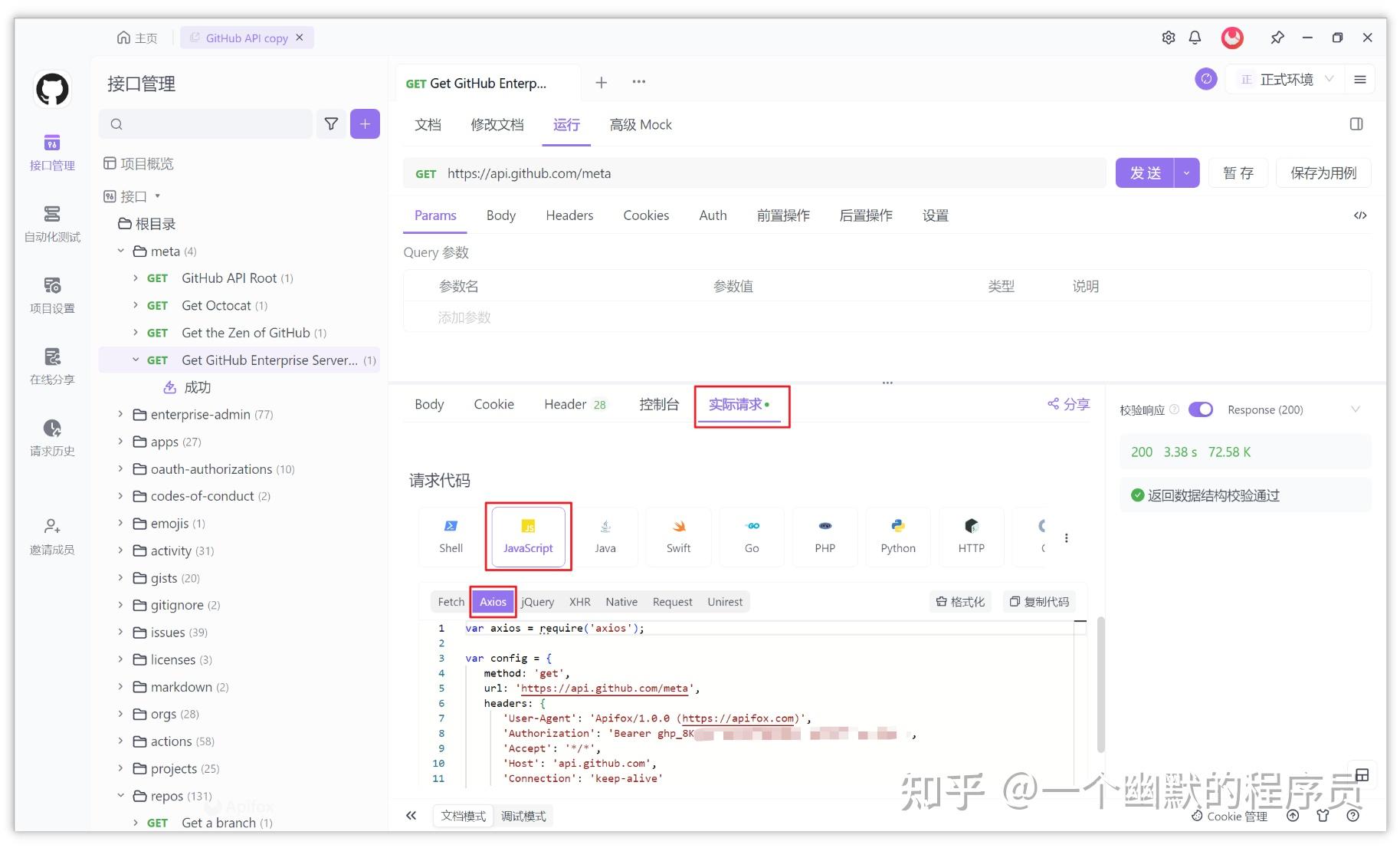Switch to 调试模式

point(523,816)
